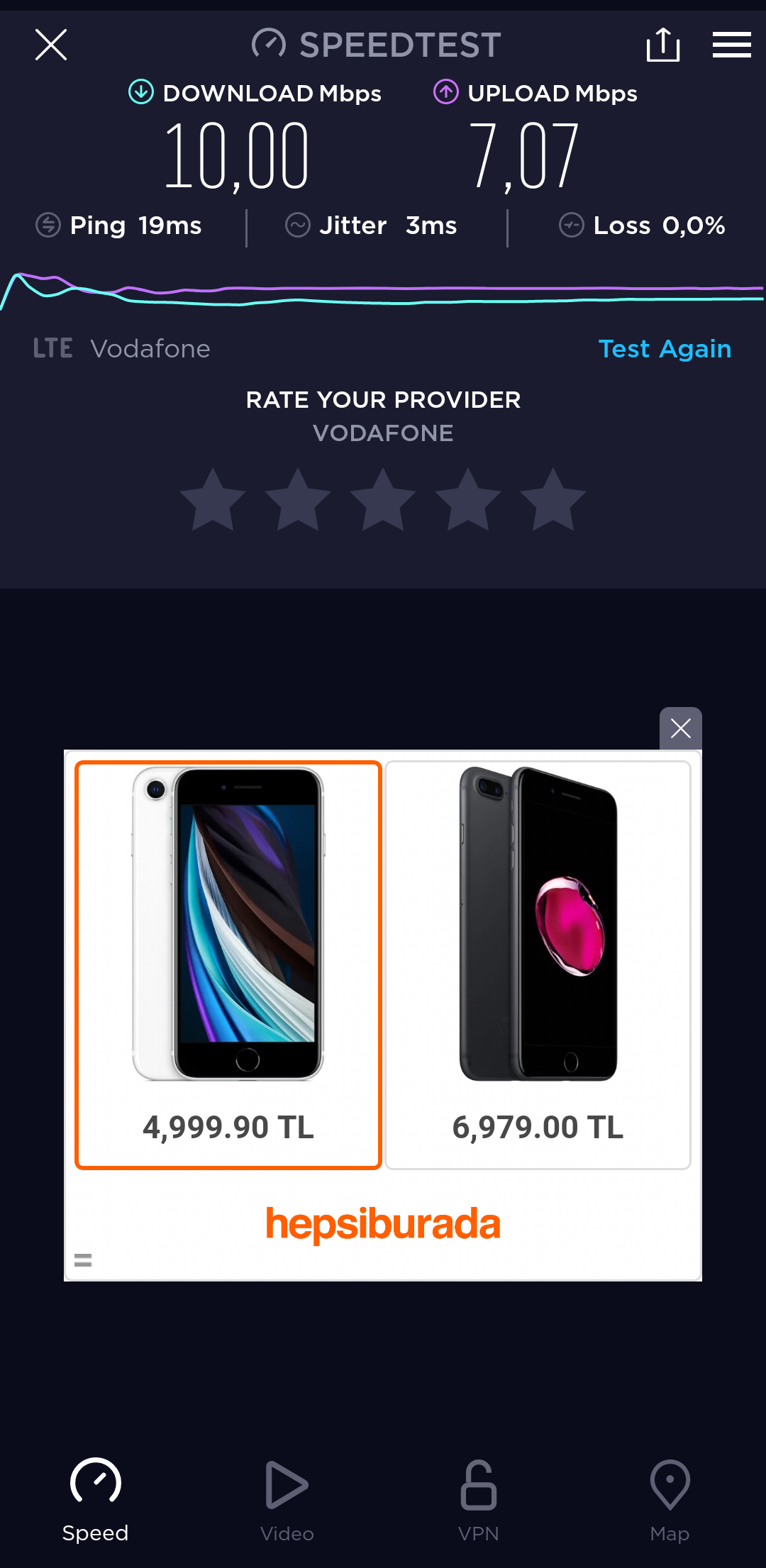Rate Vodafone three stars
The image size is (766, 1568).
pos(383,500)
